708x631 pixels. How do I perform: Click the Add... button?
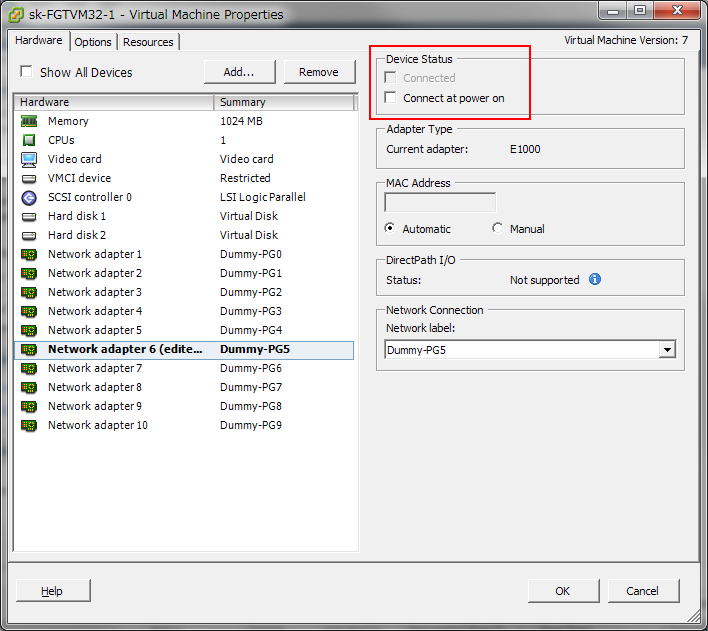[x=239, y=72]
